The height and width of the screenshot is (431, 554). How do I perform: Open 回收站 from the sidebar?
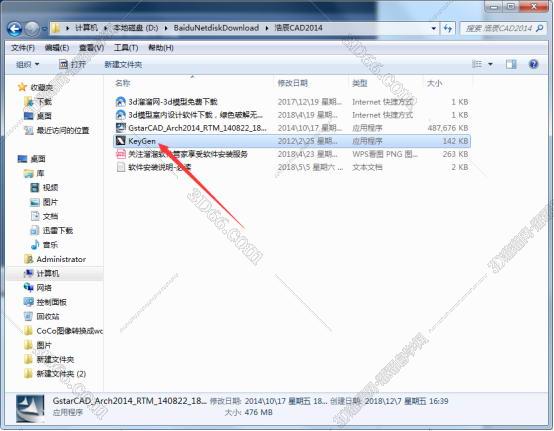point(42,317)
